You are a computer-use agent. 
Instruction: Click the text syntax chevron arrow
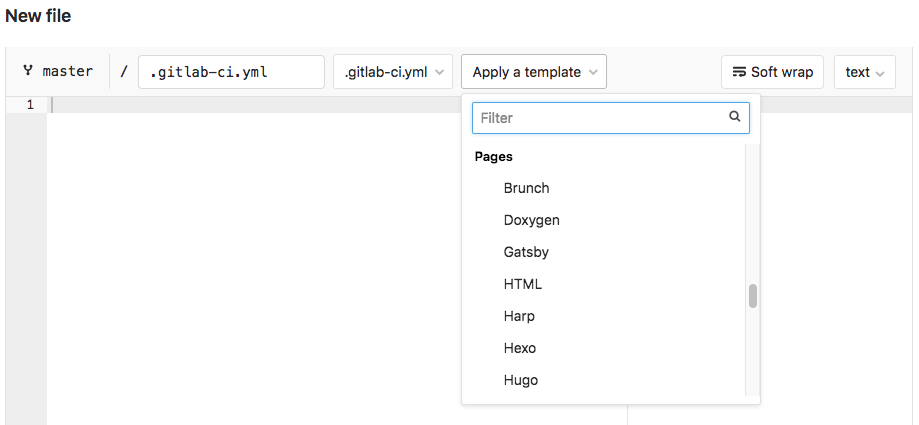(881, 72)
